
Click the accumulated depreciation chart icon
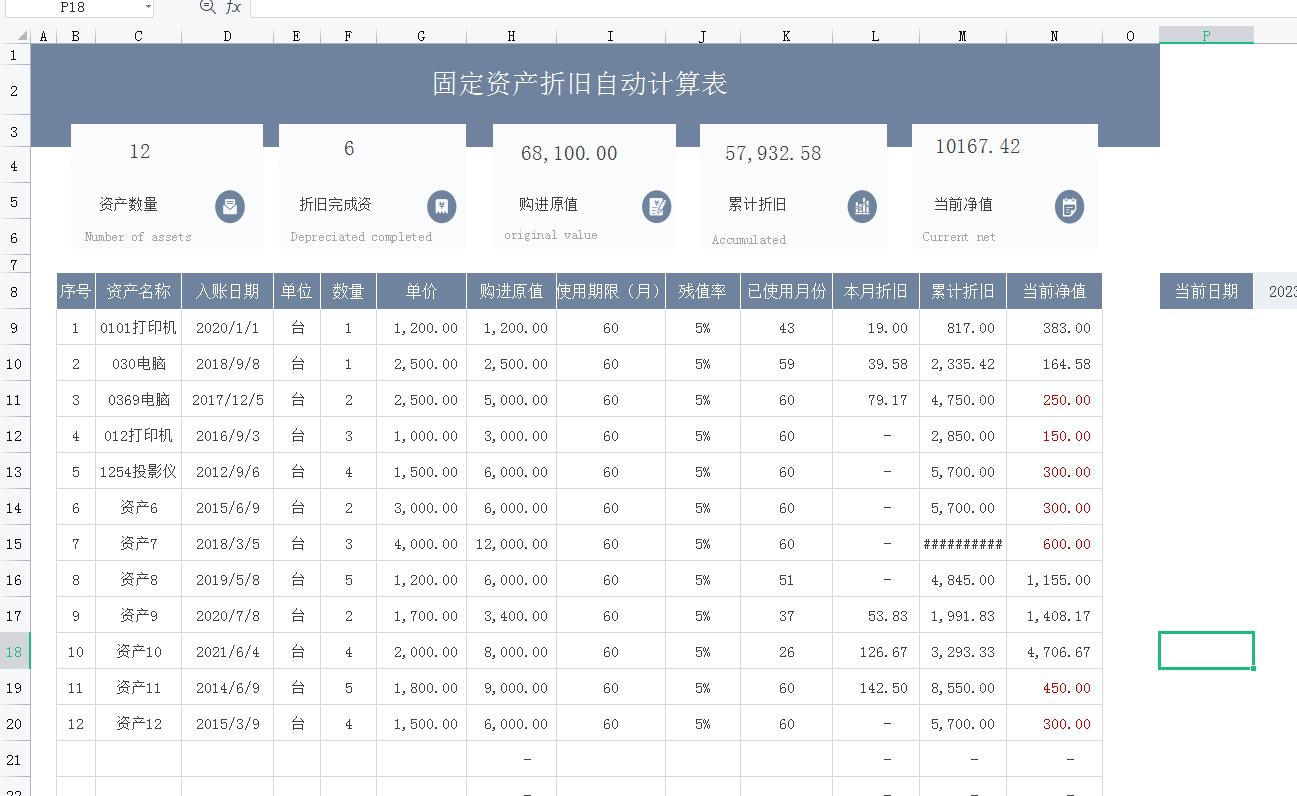862,207
